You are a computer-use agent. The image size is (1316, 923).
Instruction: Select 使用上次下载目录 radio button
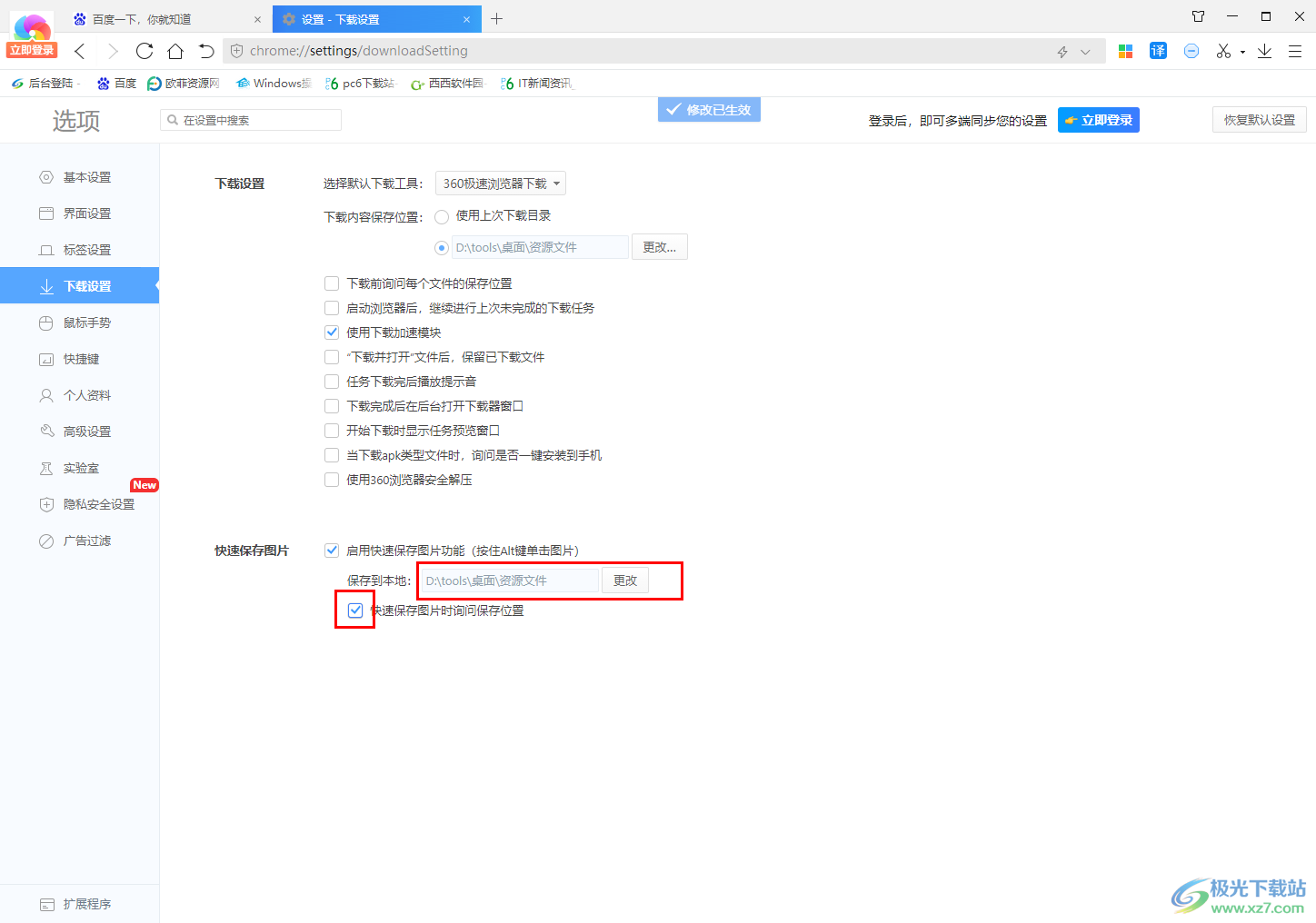[442, 216]
